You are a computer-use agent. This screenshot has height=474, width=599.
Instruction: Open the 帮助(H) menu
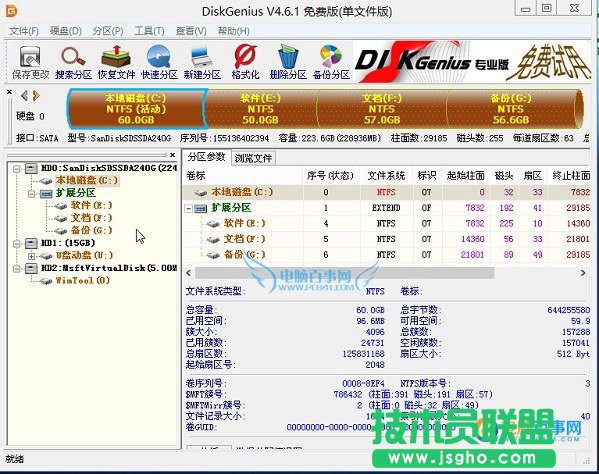[x=233, y=31]
